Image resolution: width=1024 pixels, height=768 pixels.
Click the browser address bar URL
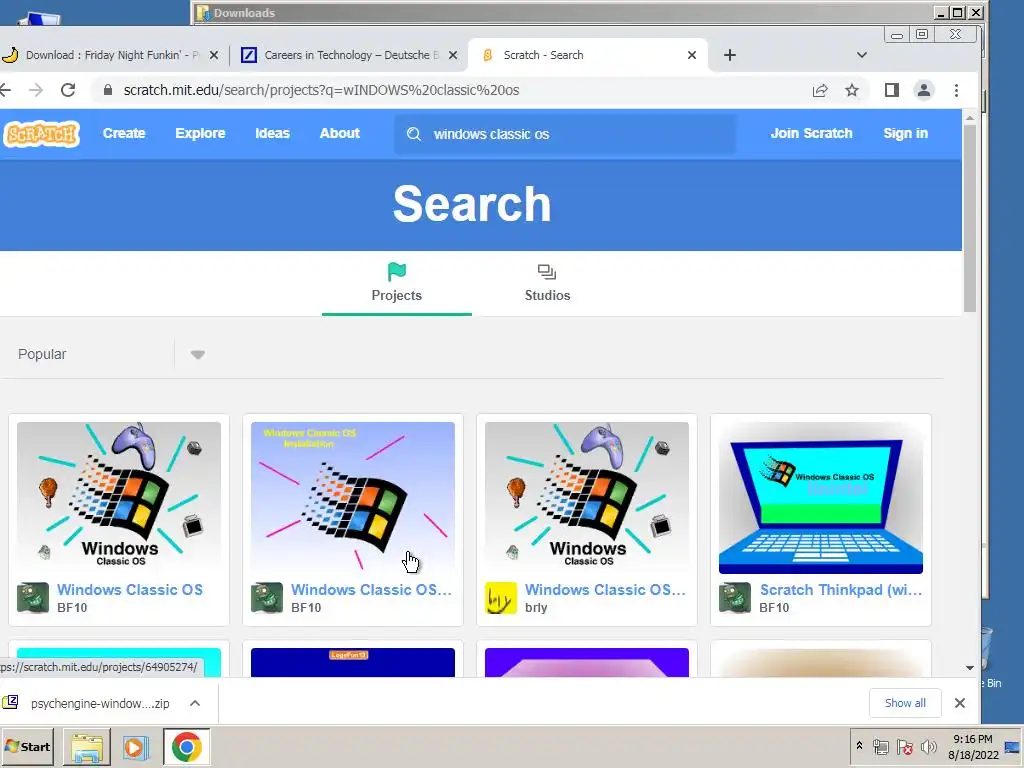[321, 90]
